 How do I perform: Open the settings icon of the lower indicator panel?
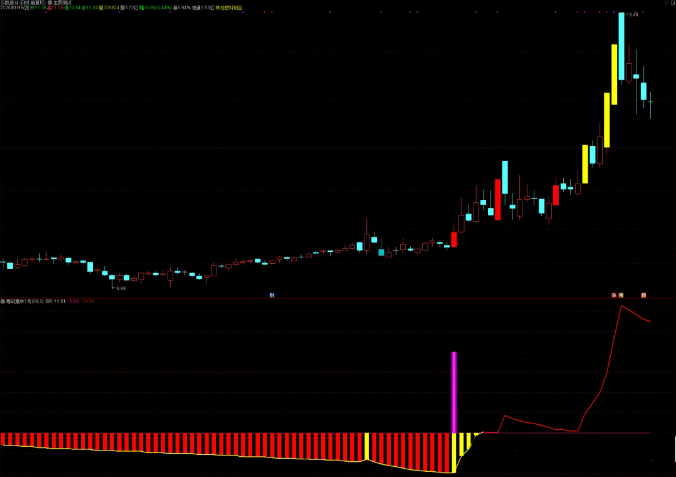[x=3, y=301]
